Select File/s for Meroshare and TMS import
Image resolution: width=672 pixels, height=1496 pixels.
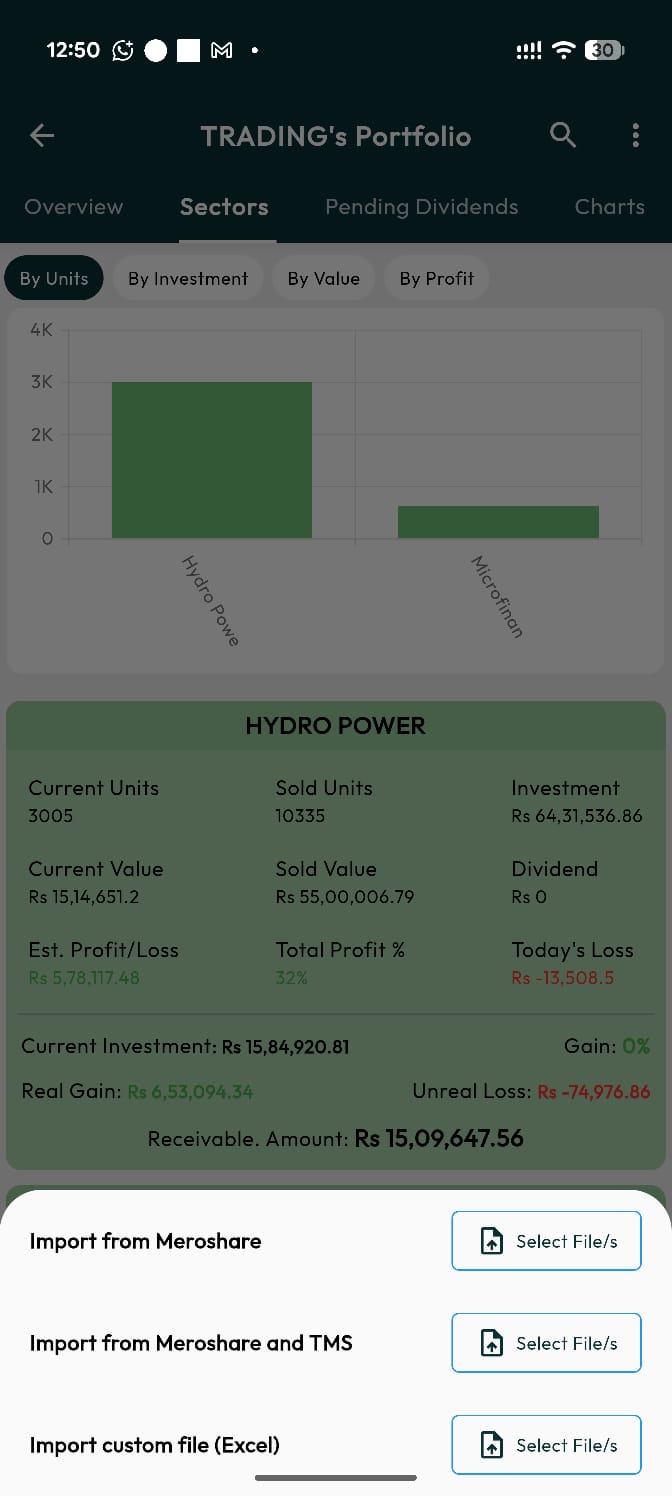pyautogui.click(x=546, y=1343)
